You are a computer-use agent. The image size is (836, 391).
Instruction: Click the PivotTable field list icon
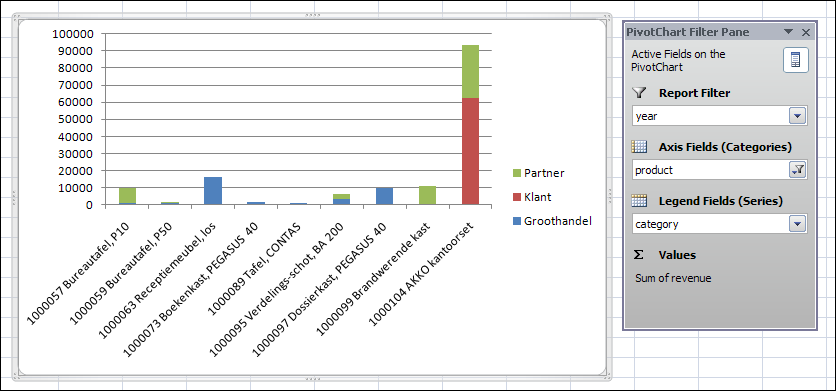click(x=795, y=60)
